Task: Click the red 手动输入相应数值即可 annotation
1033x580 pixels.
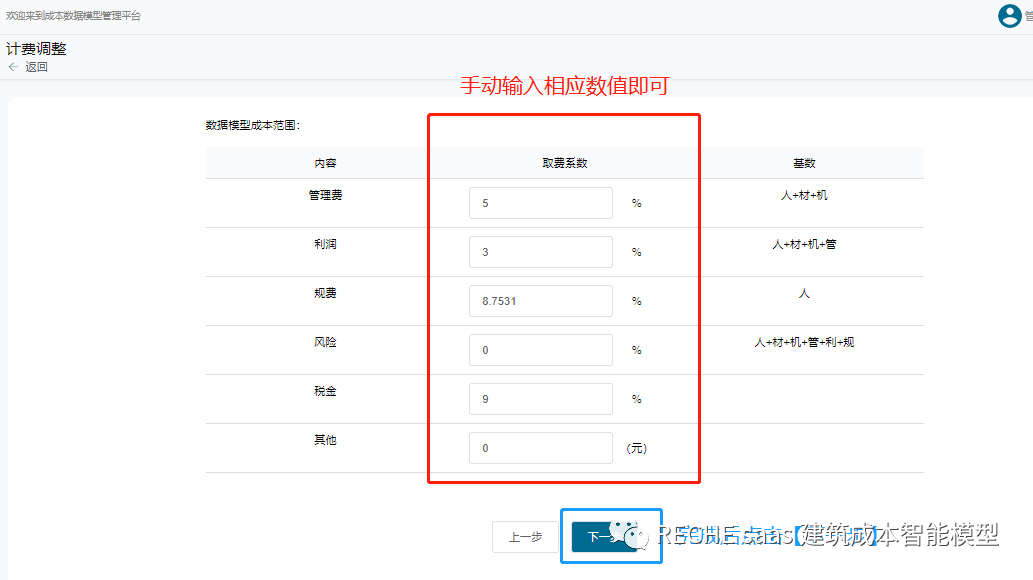Action: (564, 86)
